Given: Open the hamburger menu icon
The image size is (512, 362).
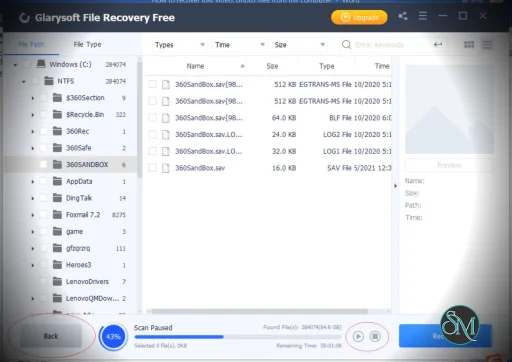Looking at the screenshot, I should (423, 16).
